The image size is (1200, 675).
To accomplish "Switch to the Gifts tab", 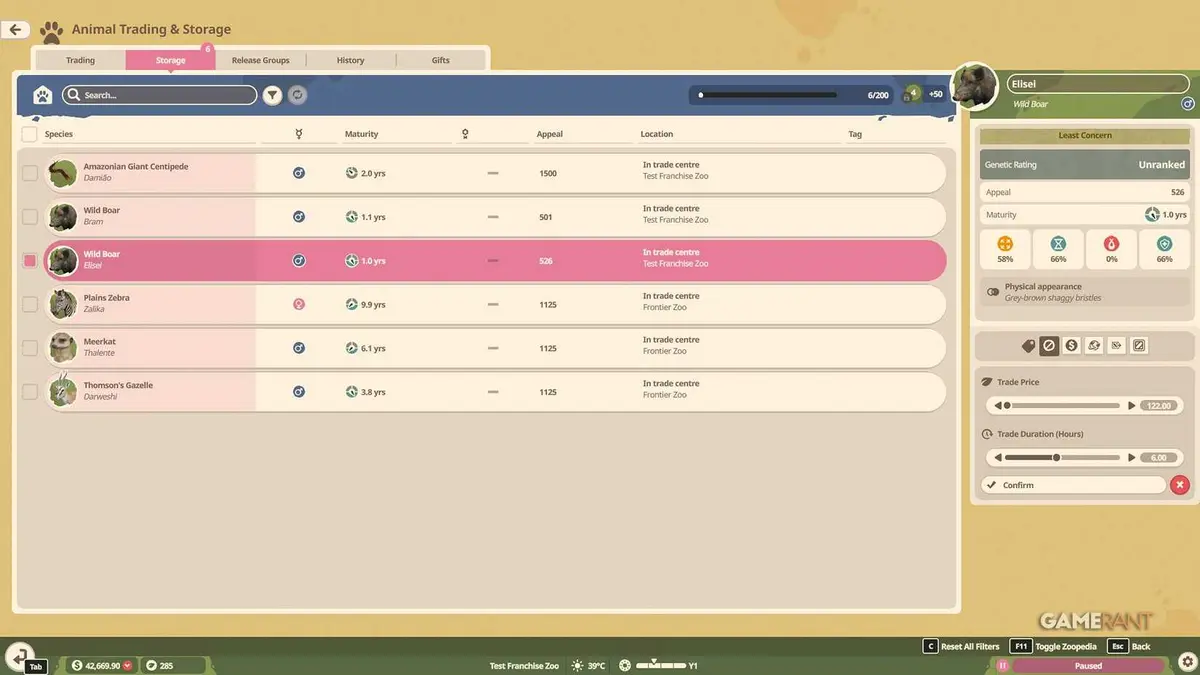I will pyautogui.click(x=440, y=60).
